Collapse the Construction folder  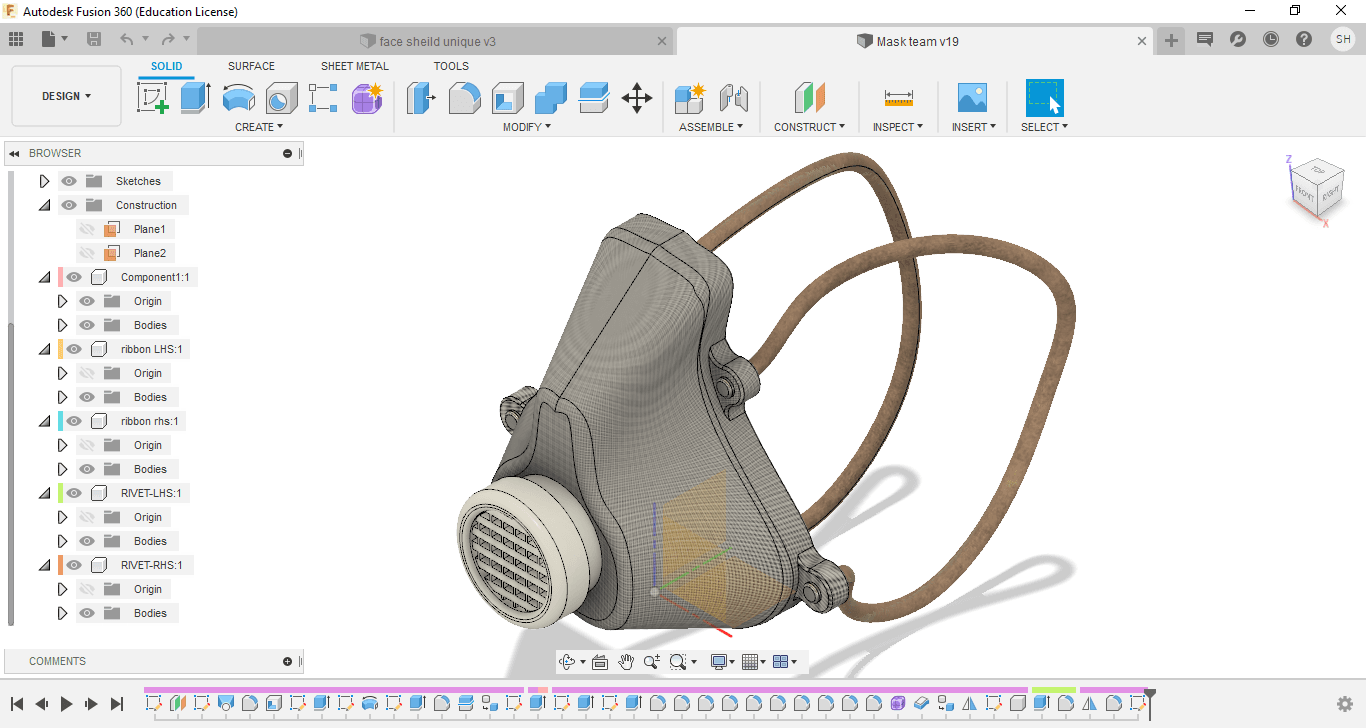44,205
